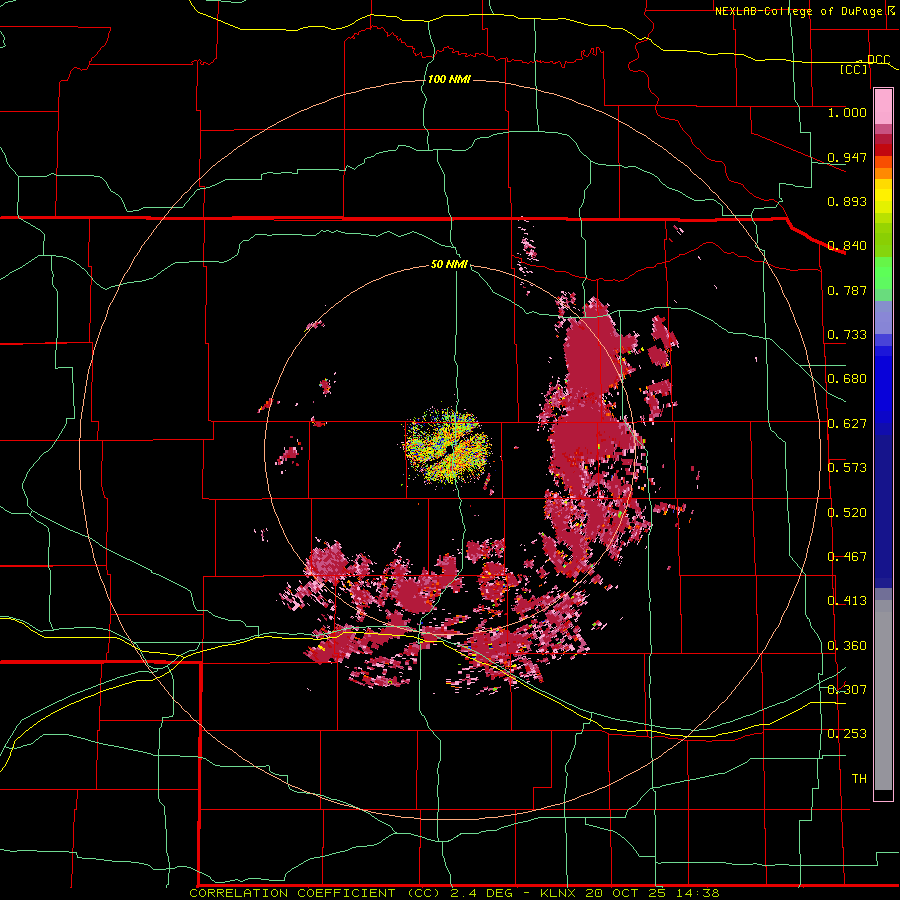Click the 0.893 legend value
Viewport: 900px width, 900px height.
pos(847,201)
